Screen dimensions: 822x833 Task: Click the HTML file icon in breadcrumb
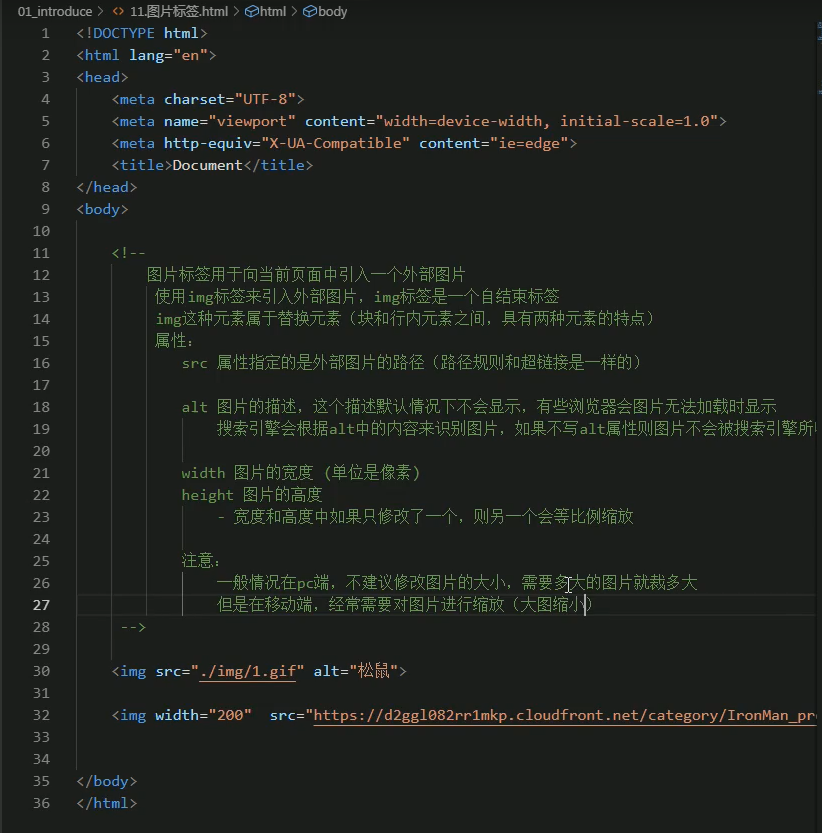[118, 11]
